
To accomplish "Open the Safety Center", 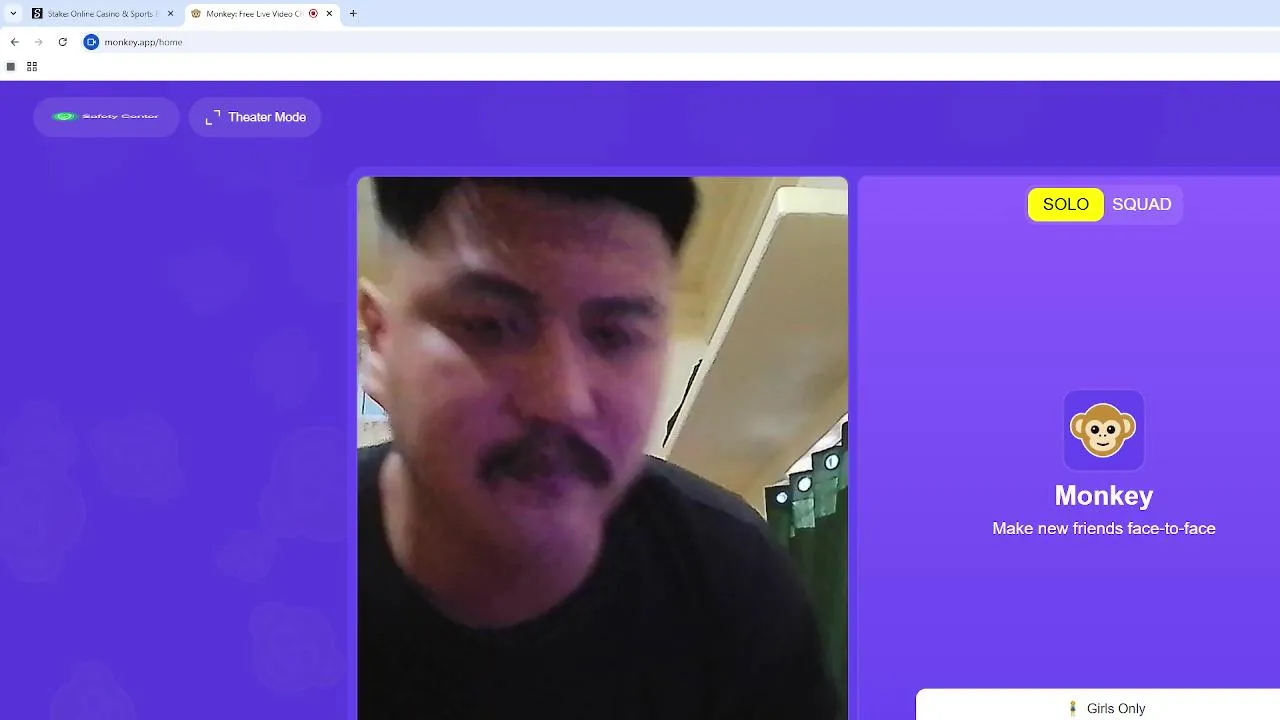I will tap(107, 117).
